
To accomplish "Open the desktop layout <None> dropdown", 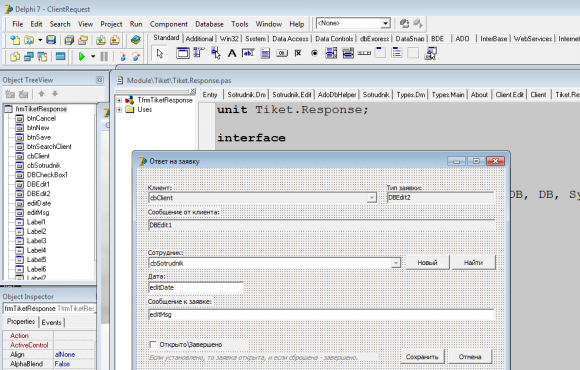I will pyautogui.click(x=385, y=23).
